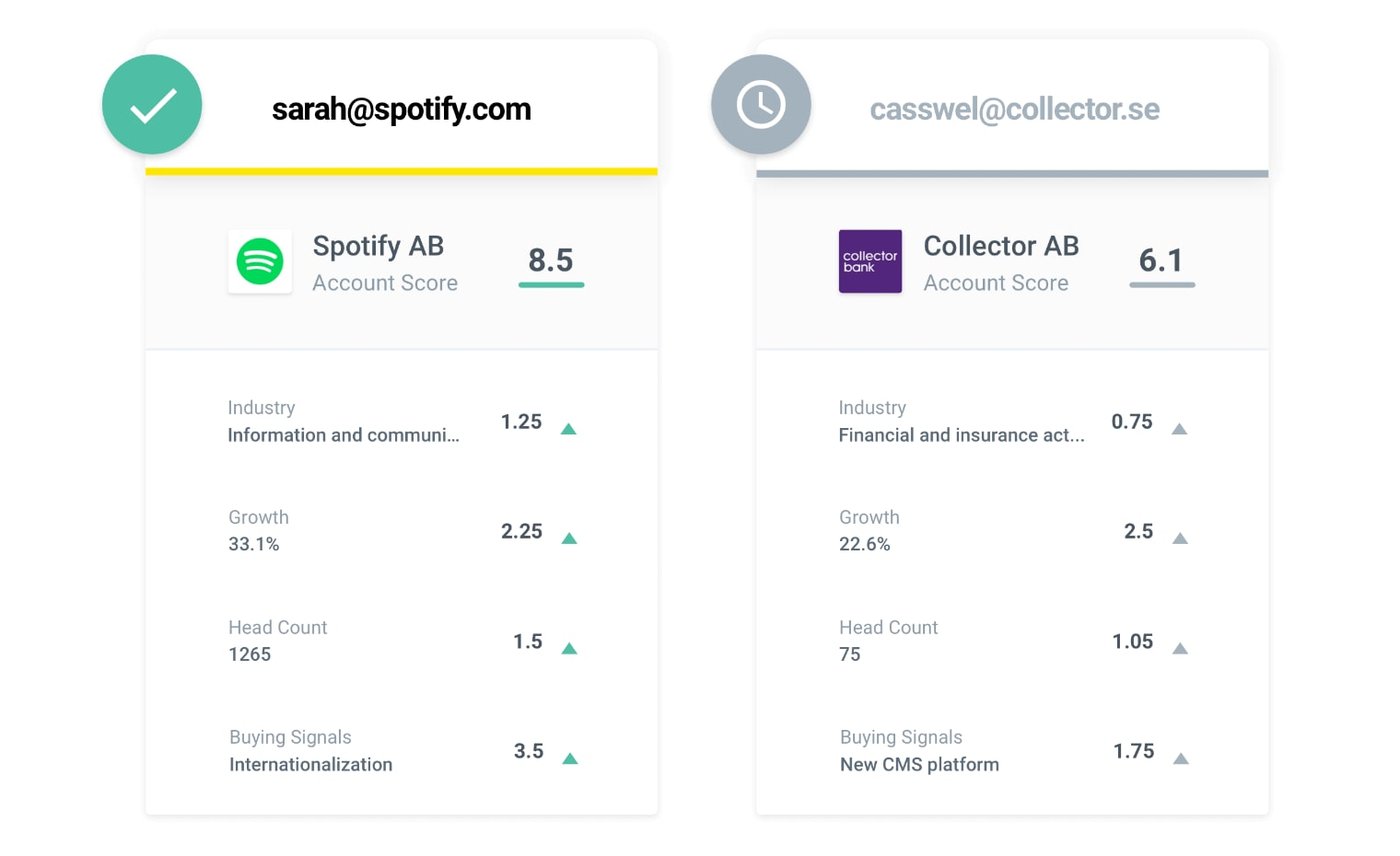This screenshot has width=1400, height=856.
Task: Expand the Buying Signals triangle on Collector card
Action: [x=1180, y=757]
